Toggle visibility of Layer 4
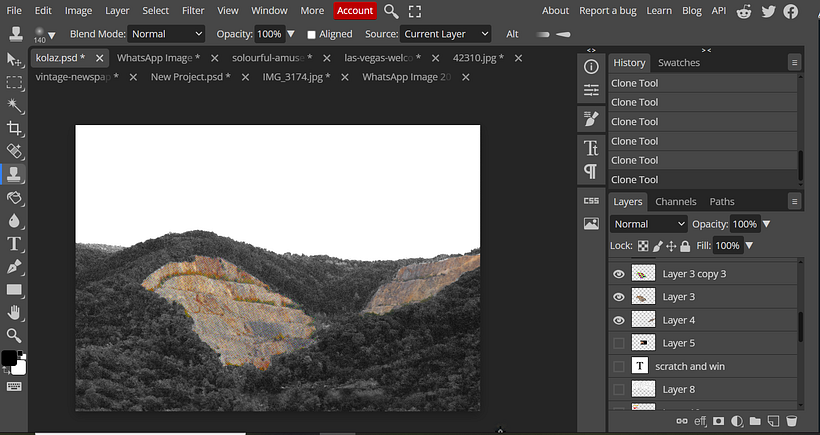 click(619, 320)
